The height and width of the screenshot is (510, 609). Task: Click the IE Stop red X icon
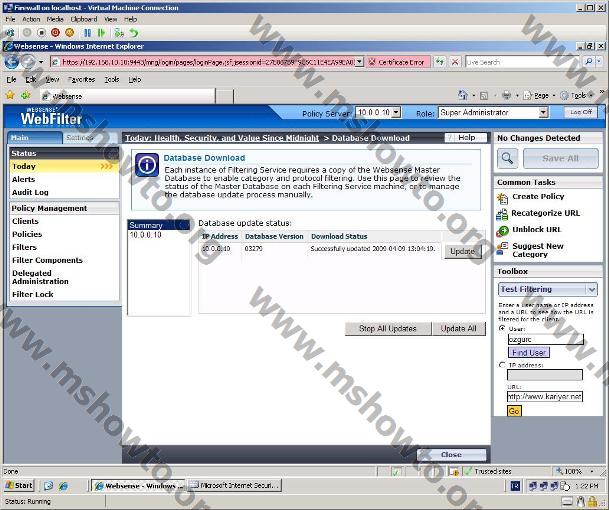(455, 61)
